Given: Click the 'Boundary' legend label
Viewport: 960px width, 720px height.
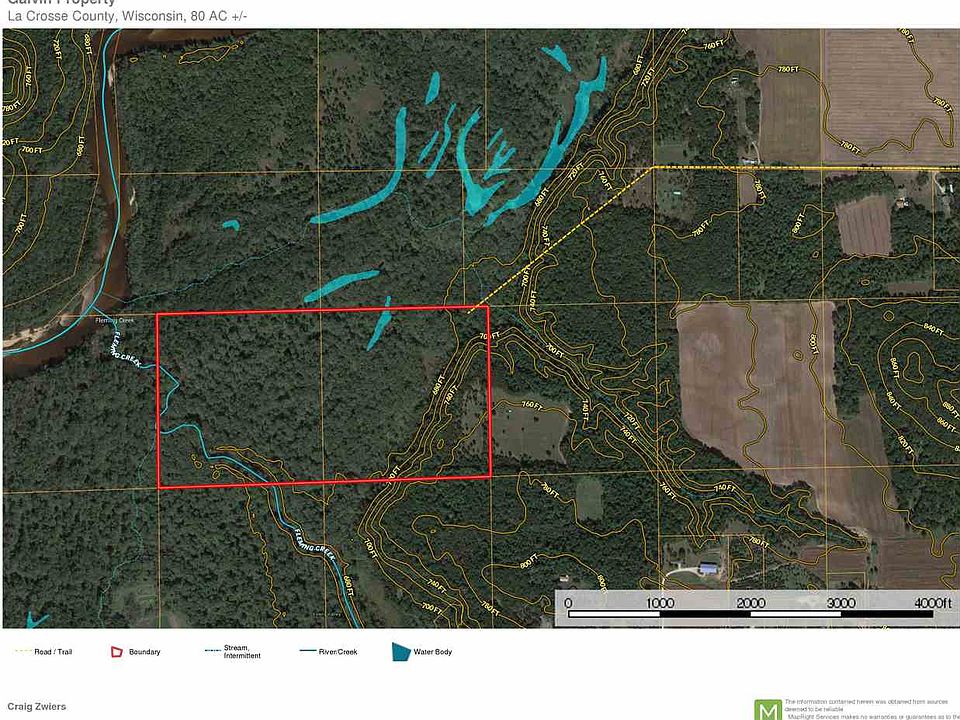Looking at the screenshot, I should (x=144, y=652).
